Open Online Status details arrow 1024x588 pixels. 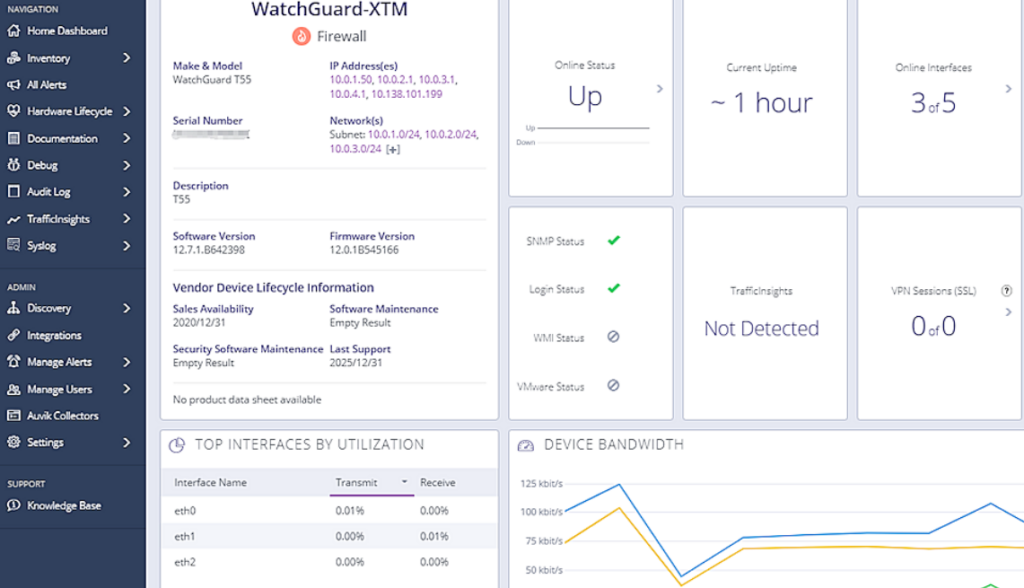[660, 89]
